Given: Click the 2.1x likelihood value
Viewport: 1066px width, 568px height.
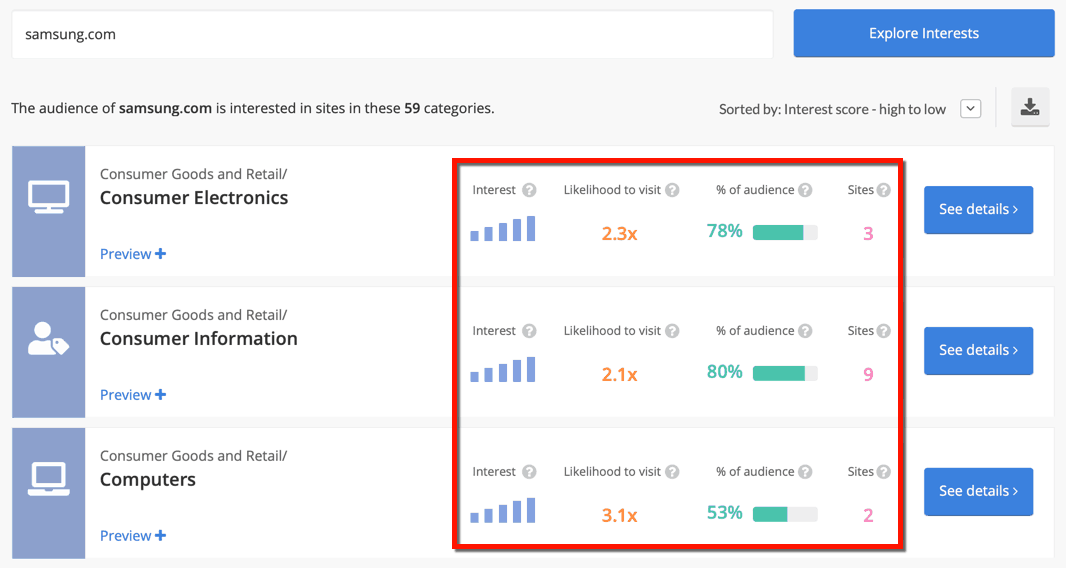Looking at the screenshot, I should 619,375.
